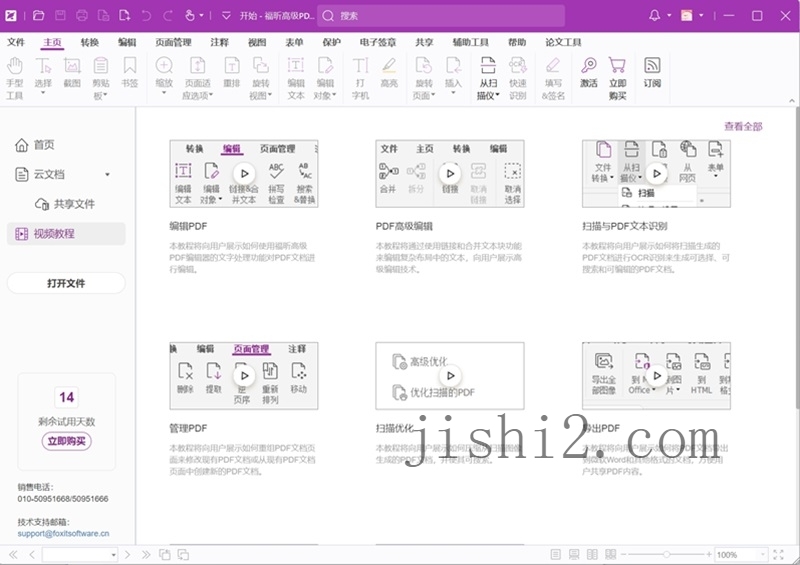Viewport: 800px width, 565px height.
Task: Switch to the Protect (保护) tab
Action: click(332, 42)
